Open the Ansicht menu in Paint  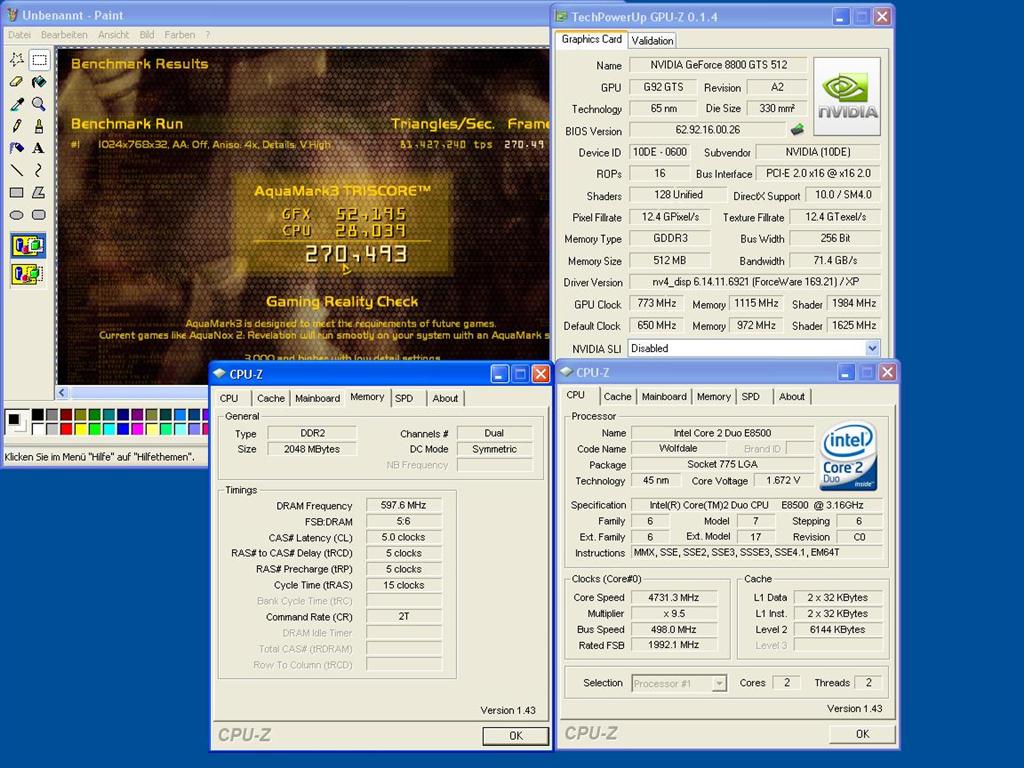click(114, 35)
